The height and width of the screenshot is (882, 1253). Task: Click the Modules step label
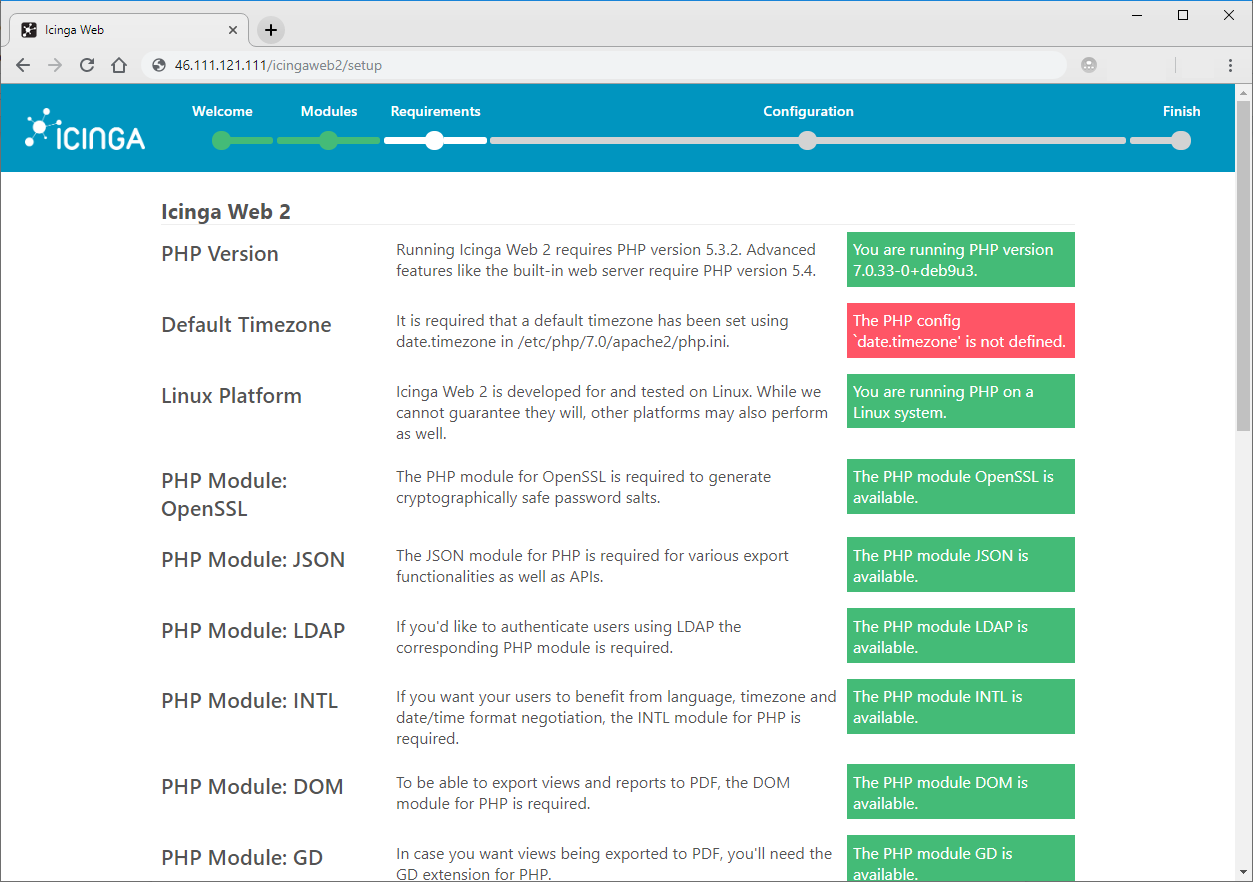point(328,111)
